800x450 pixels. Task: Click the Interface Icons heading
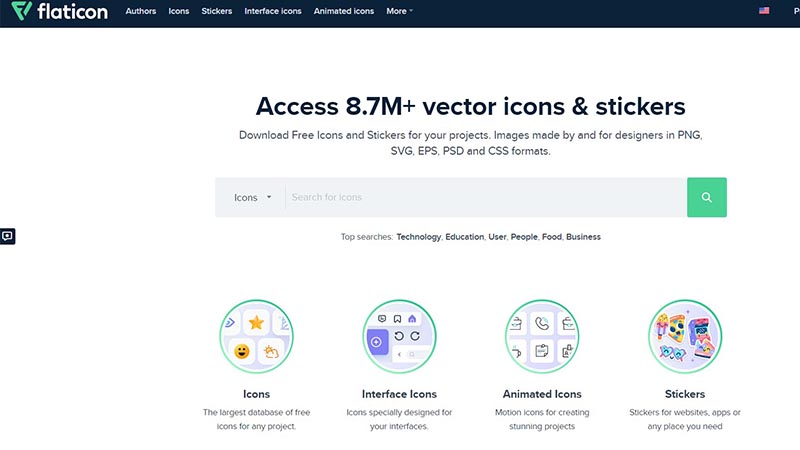[399, 394]
